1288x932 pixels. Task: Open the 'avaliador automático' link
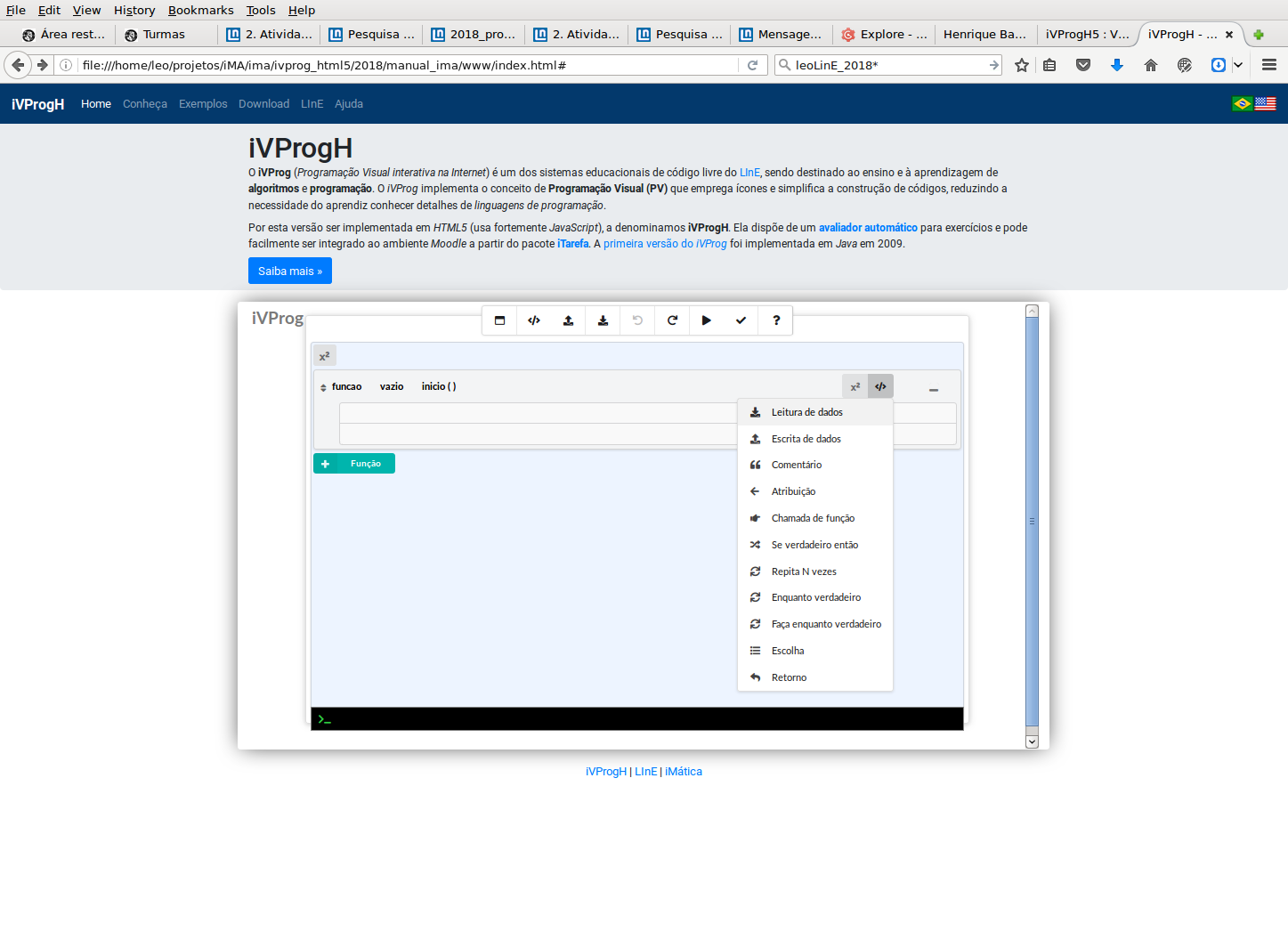coord(867,228)
